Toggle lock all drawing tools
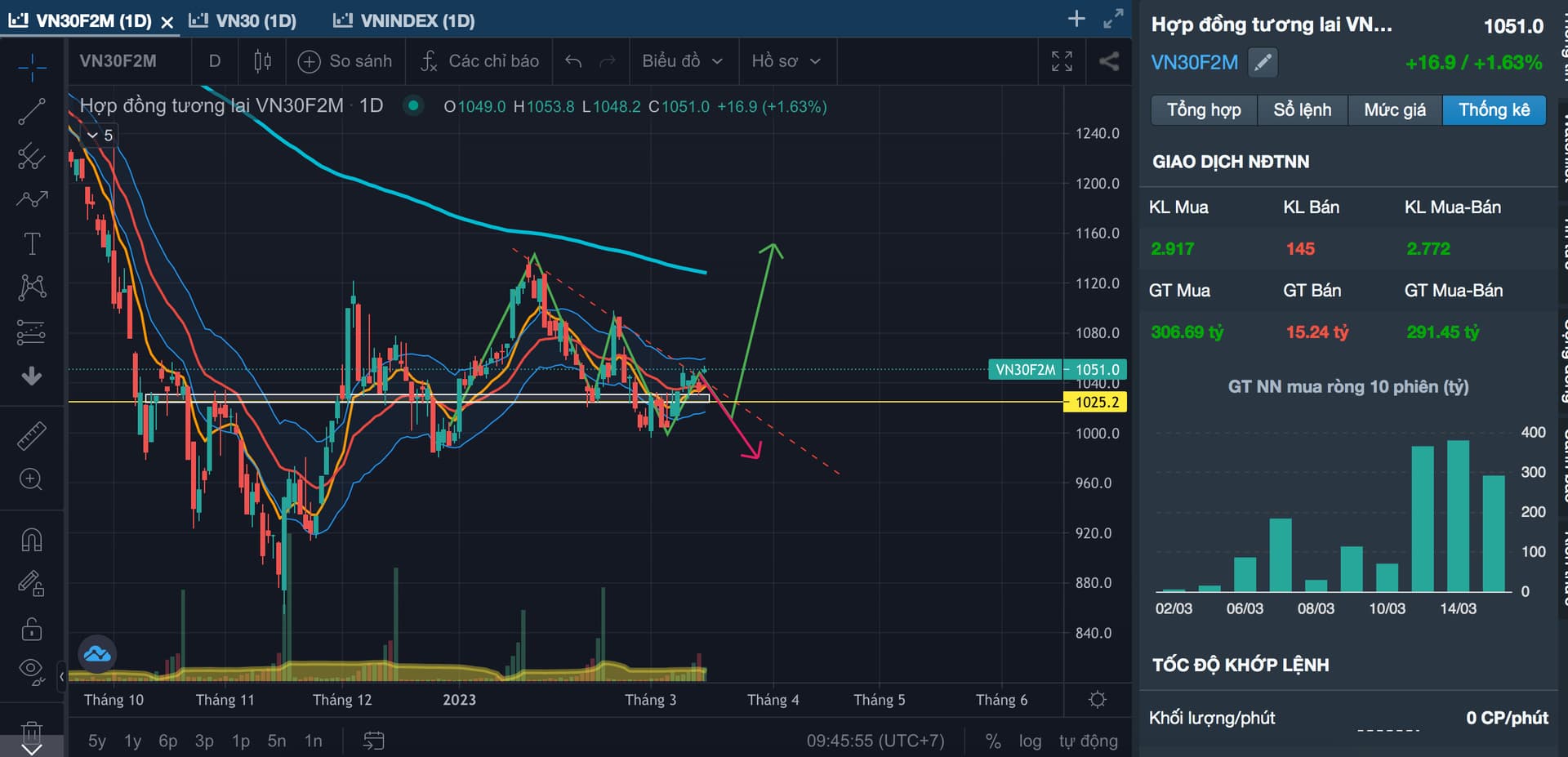 click(32, 629)
